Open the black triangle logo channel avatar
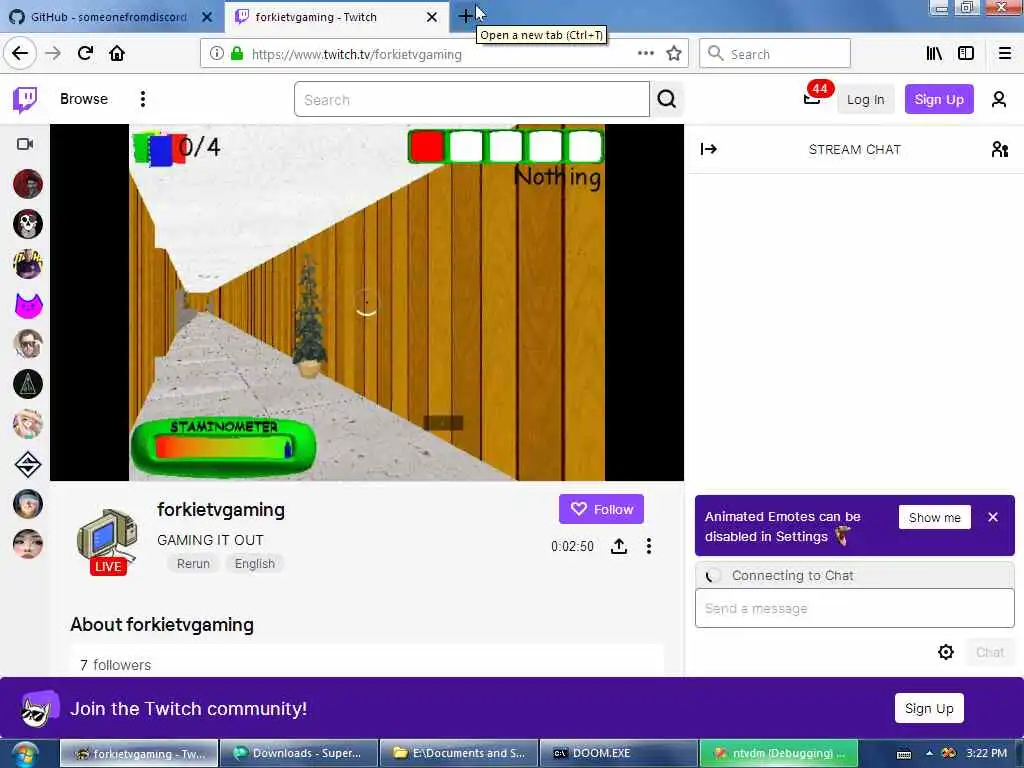 [27, 384]
